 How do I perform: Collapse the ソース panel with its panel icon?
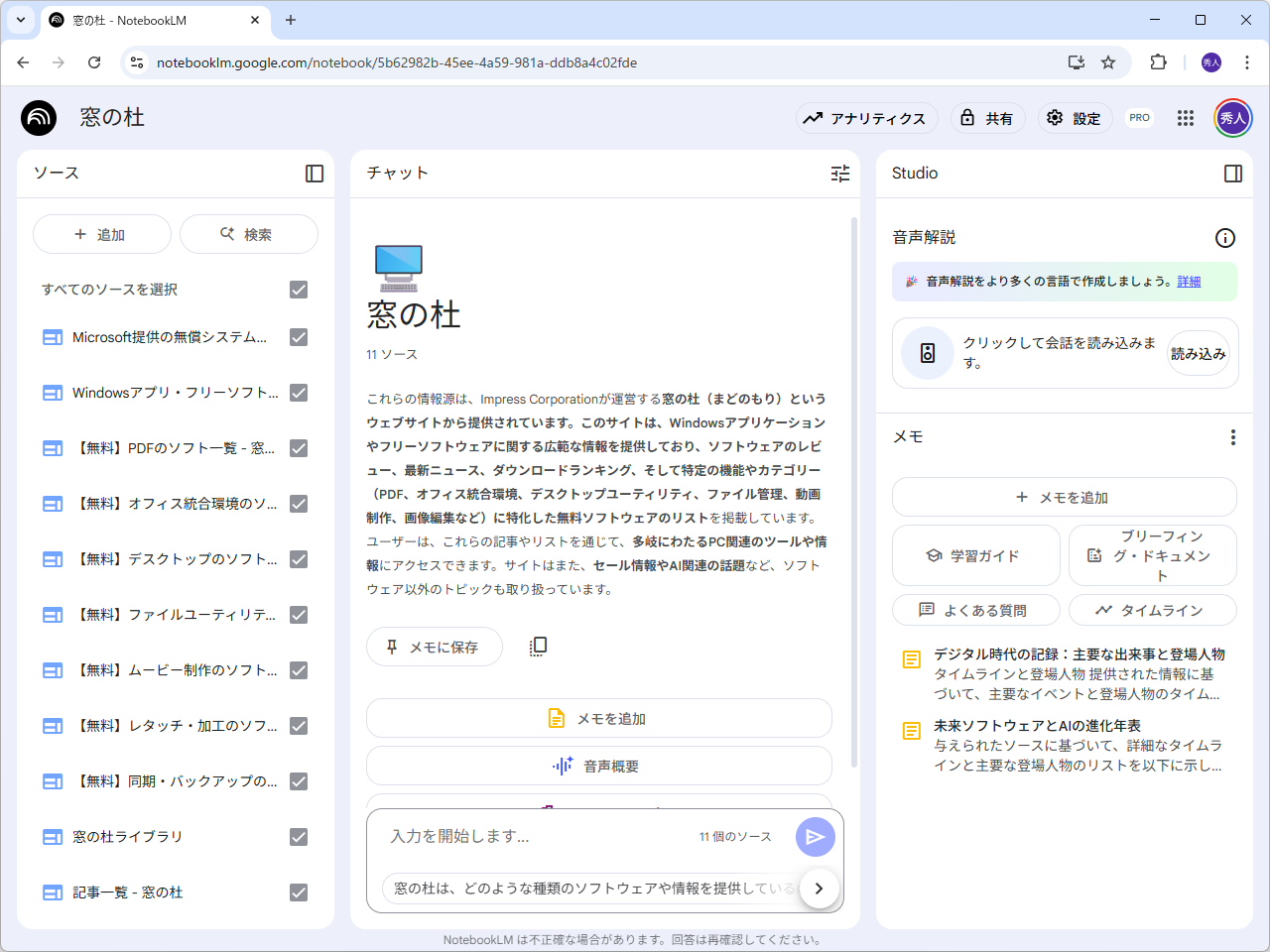pos(314,173)
